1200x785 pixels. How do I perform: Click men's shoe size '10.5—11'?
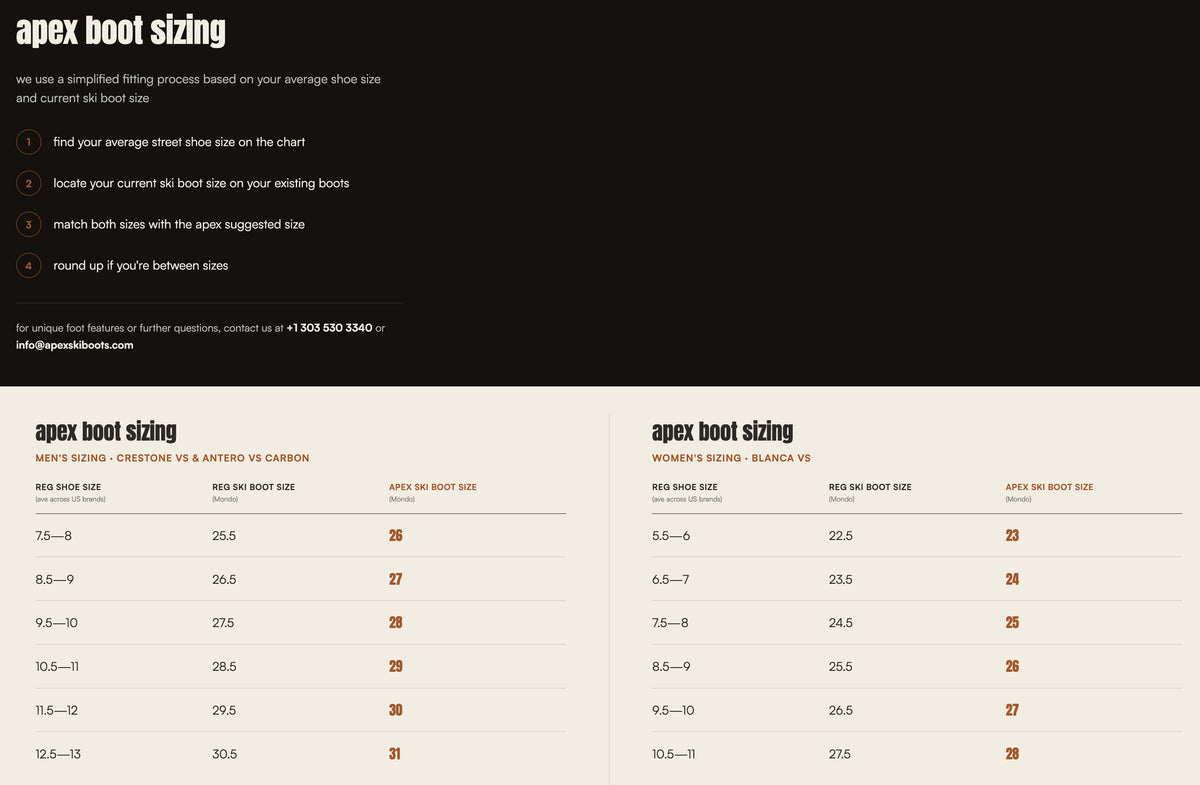(x=57, y=667)
